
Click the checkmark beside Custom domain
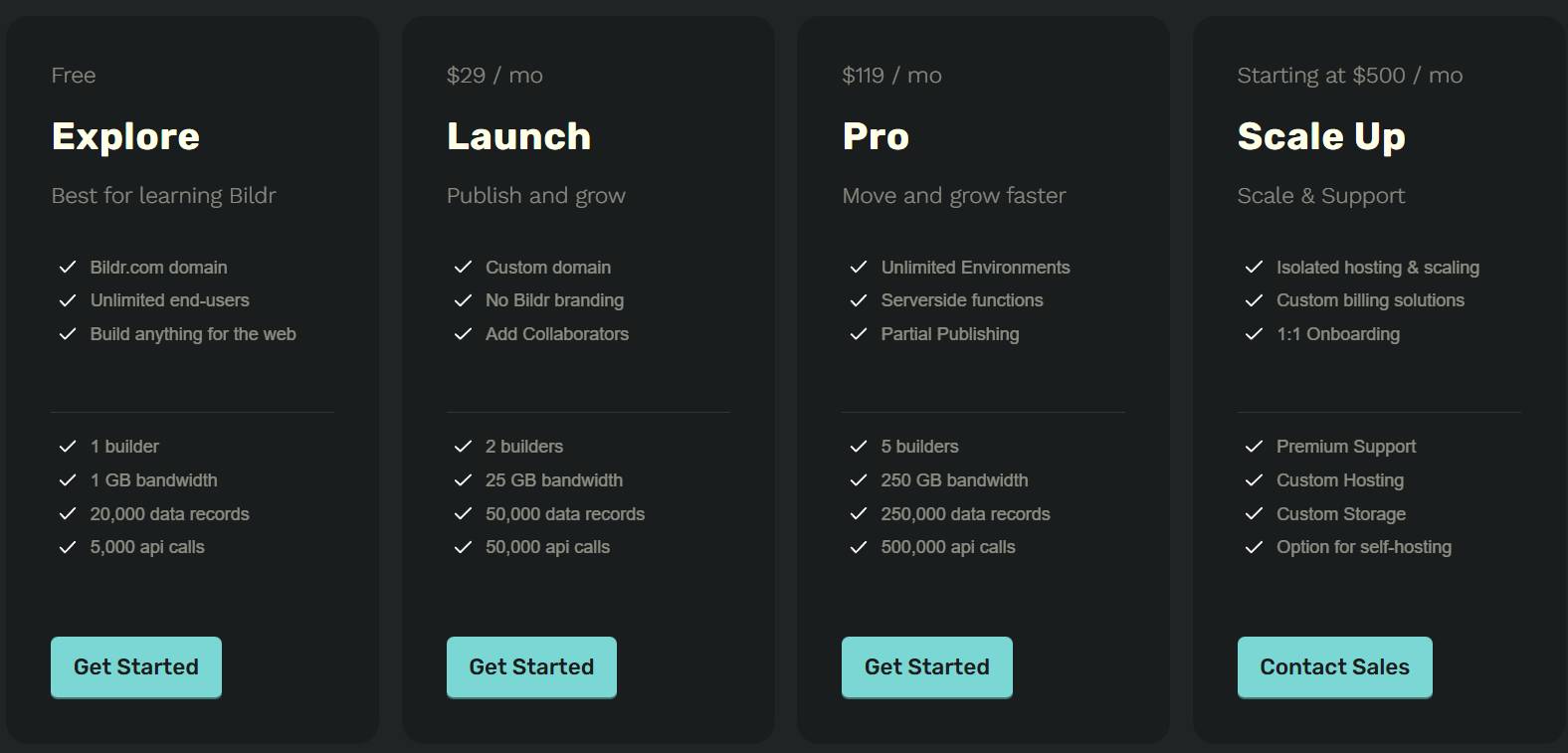[464, 267]
